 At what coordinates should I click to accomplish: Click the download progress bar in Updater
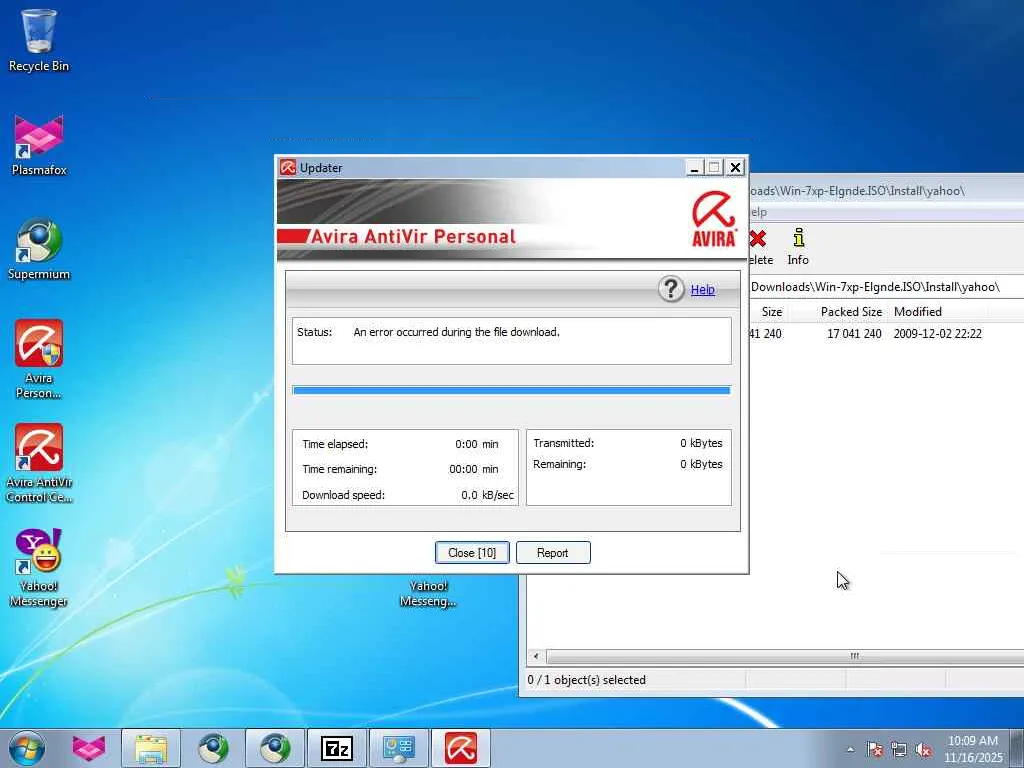[x=511, y=391]
